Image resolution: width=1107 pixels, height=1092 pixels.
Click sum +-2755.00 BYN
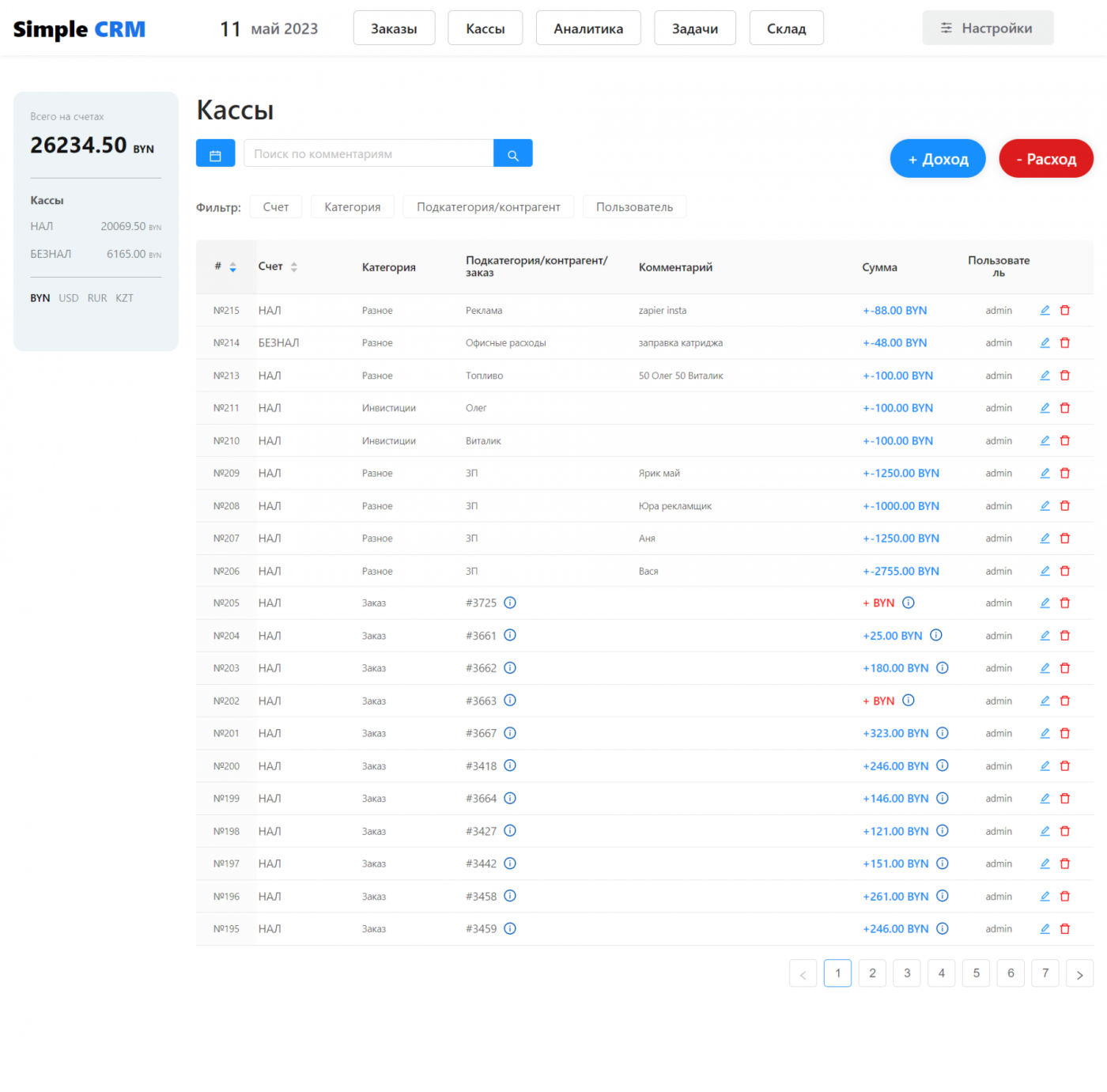click(x=901, y=571)
